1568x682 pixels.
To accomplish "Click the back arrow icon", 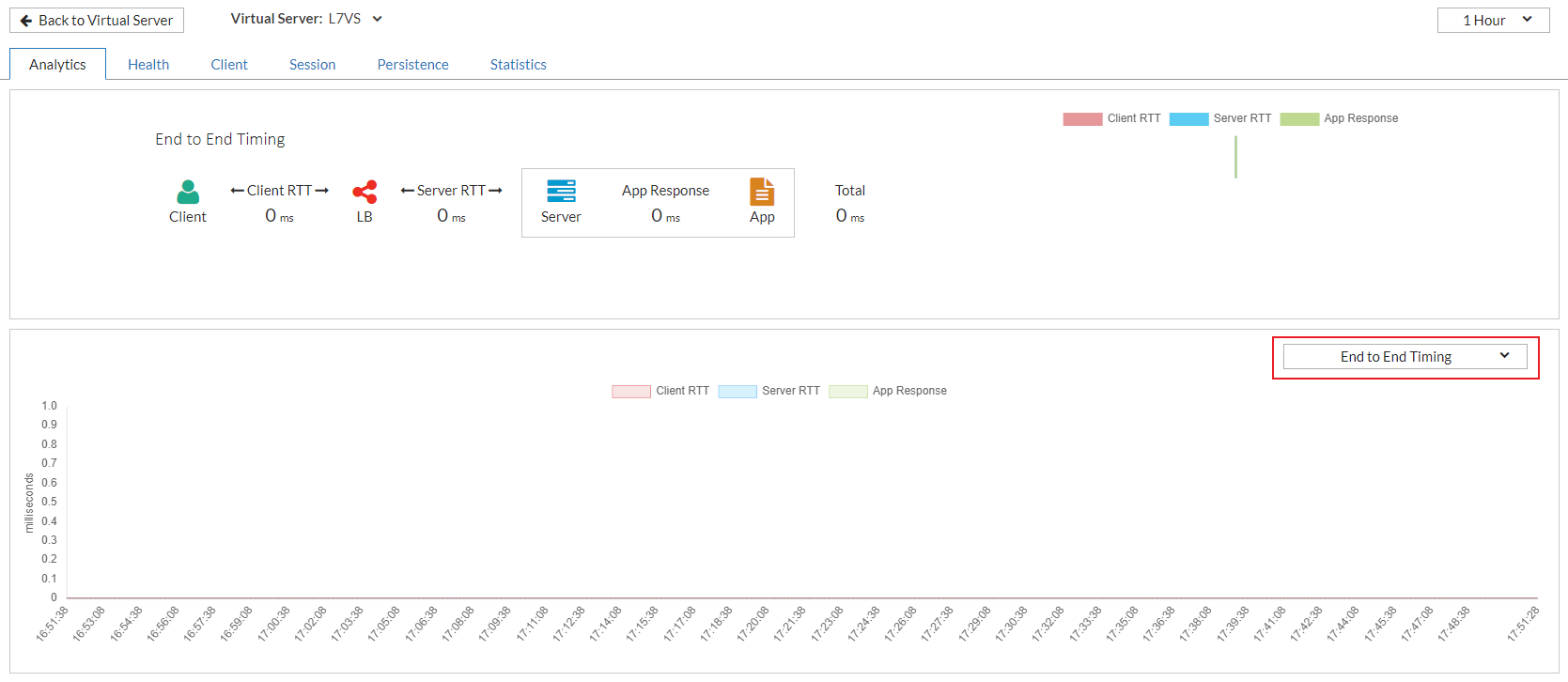I will [26, 21].
